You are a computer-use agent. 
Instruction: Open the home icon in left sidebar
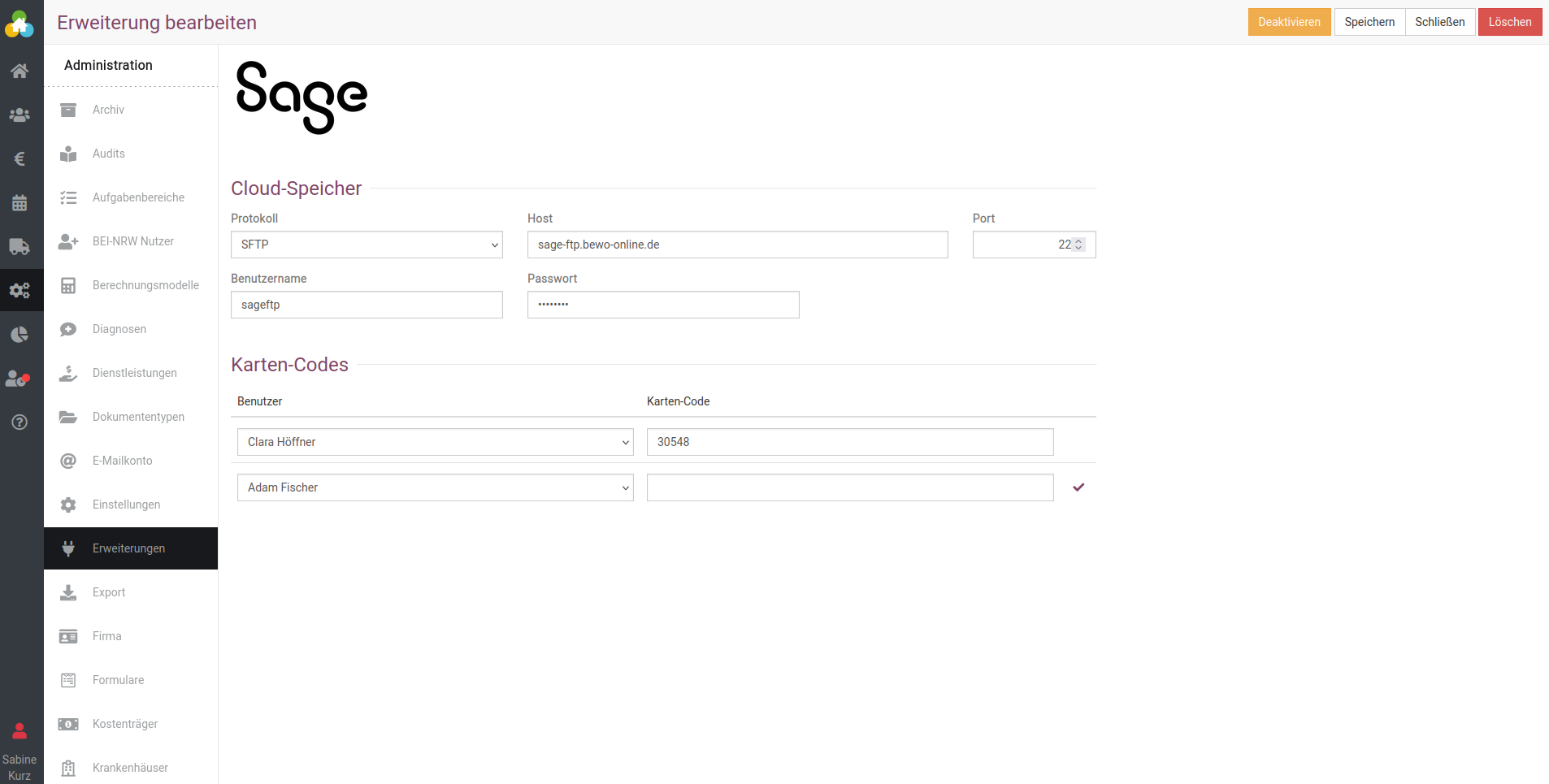click(20, 71)
